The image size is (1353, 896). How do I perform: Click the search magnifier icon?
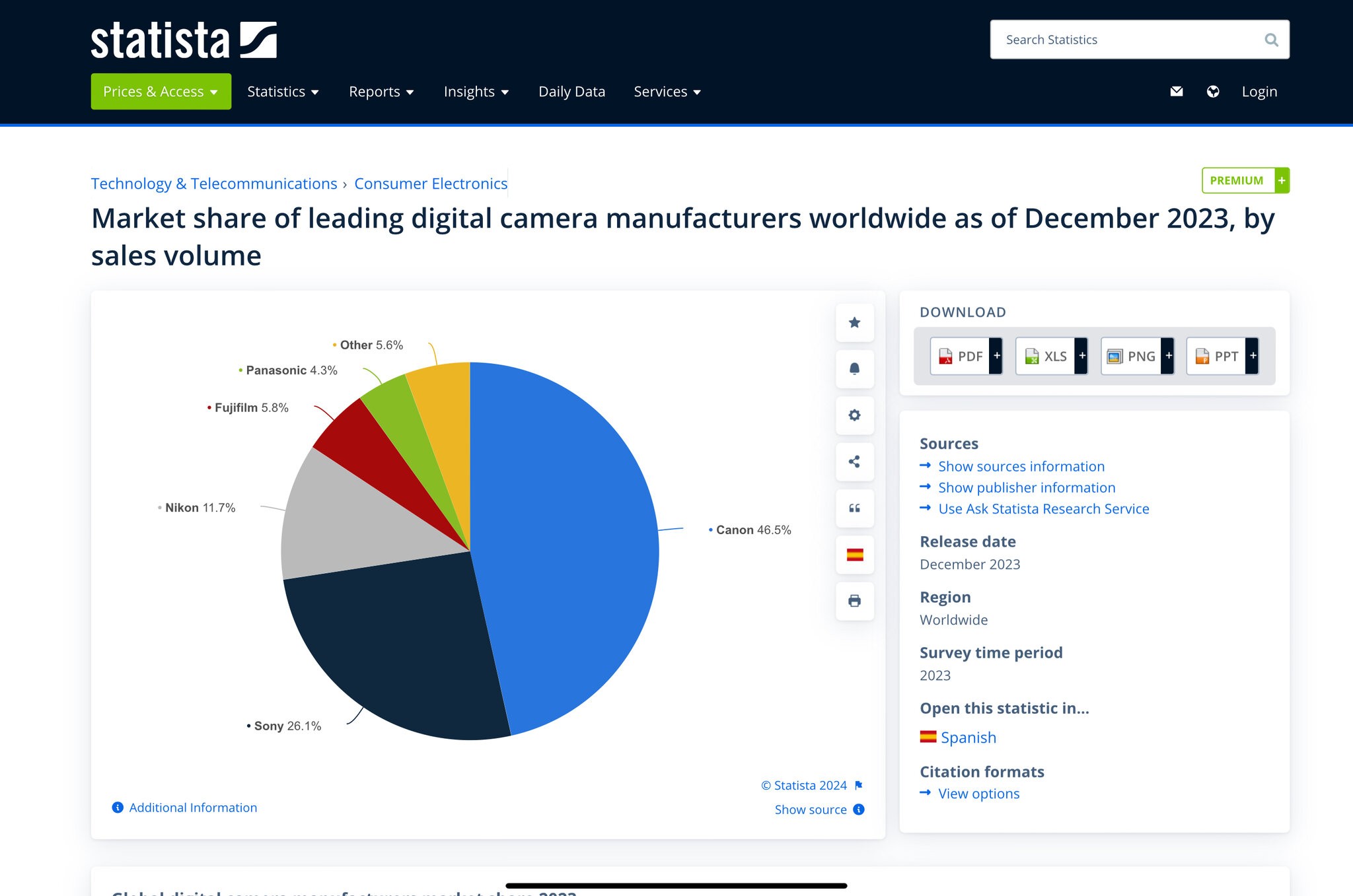click(x=1271, y=40)
